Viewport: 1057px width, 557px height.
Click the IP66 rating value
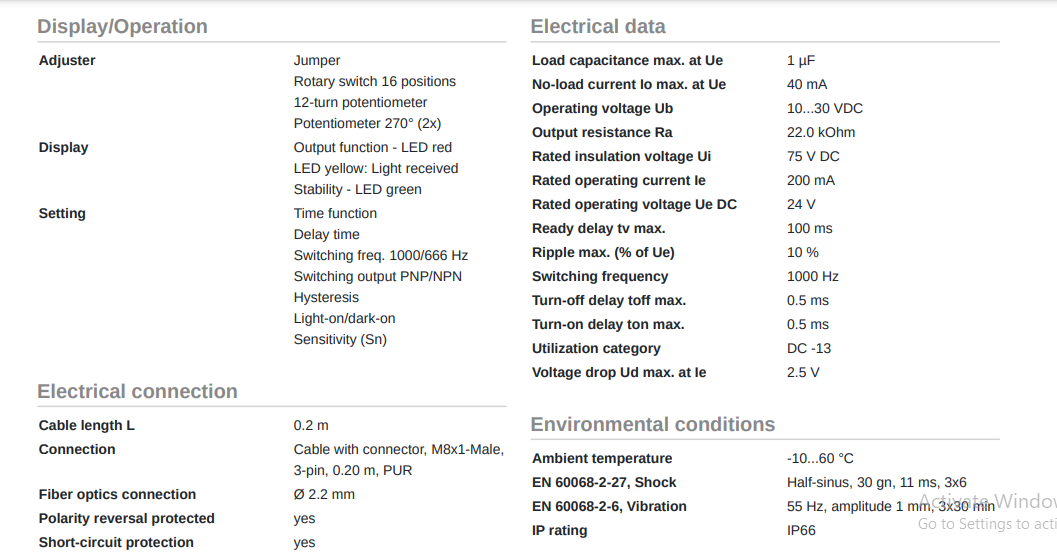click(x=801, y=531)
